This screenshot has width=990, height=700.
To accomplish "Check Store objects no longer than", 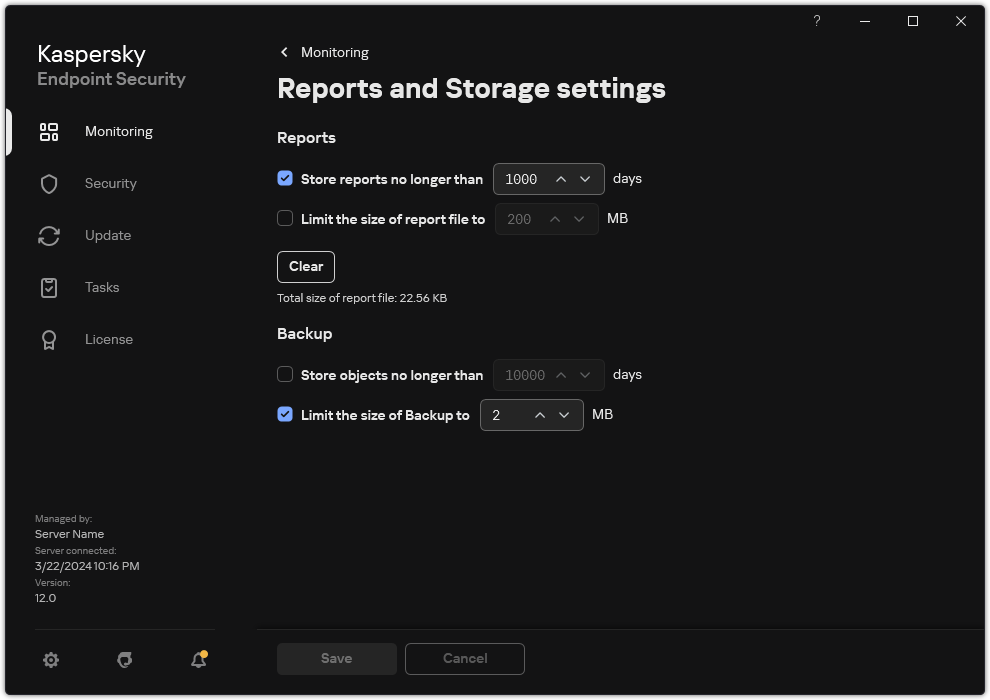I will point(285,374).
